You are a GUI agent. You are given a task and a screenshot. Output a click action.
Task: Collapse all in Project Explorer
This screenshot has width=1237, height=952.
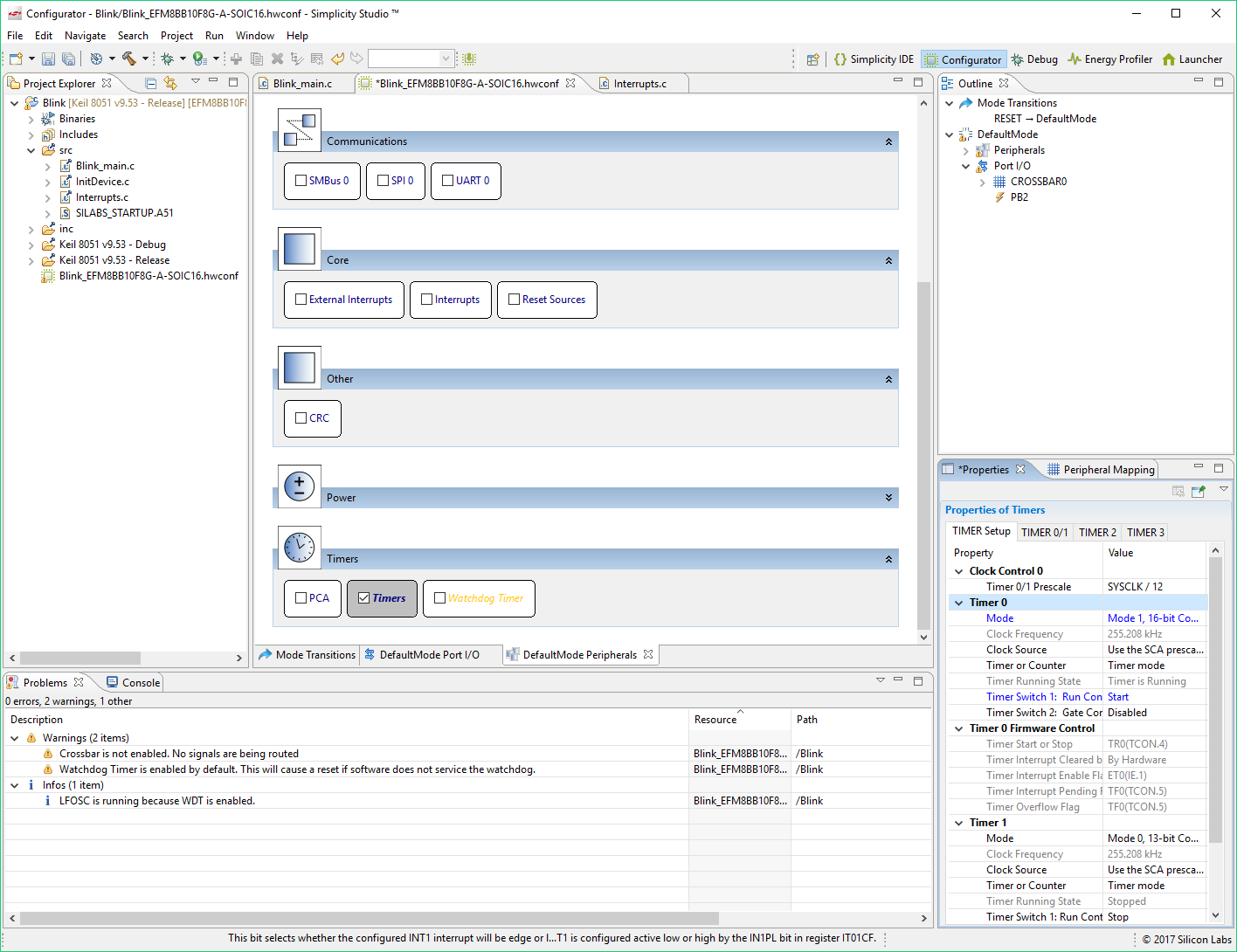[150, 84]
